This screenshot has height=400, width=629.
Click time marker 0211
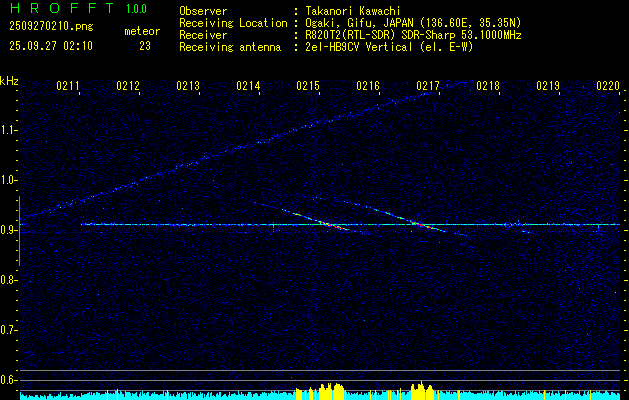click(67, 85)
